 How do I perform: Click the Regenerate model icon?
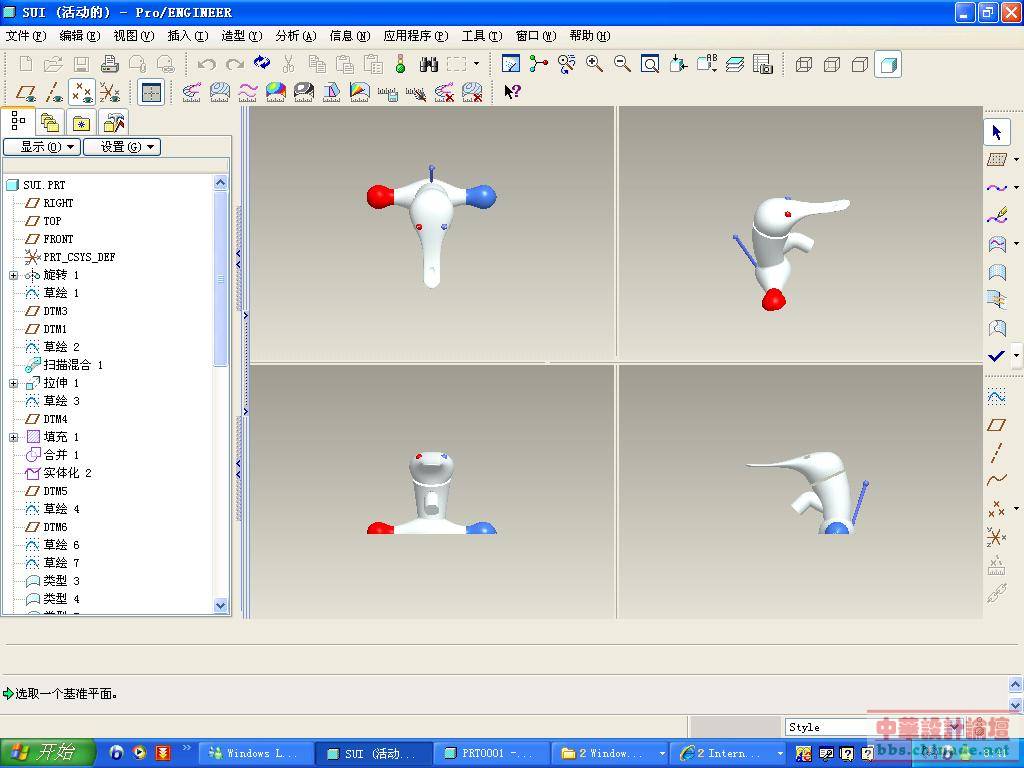pos(262,63)
